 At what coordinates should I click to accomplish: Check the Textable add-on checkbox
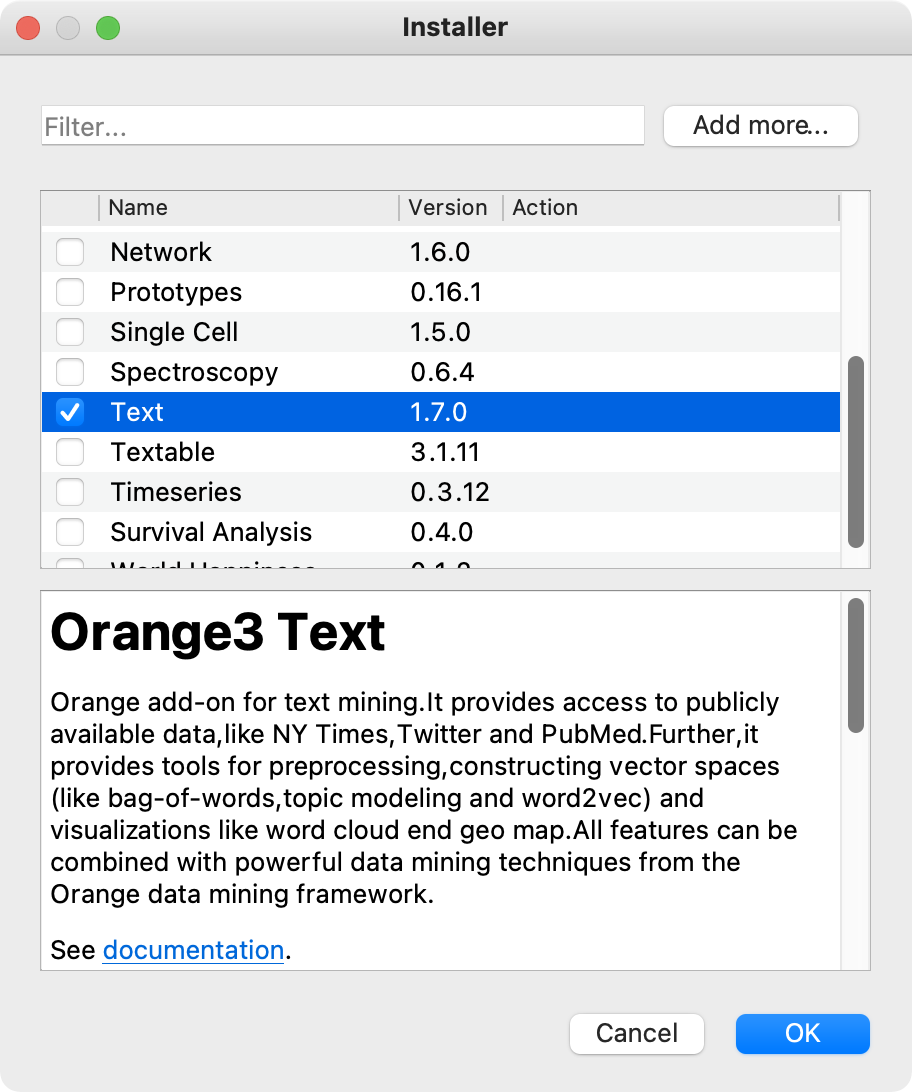coord(70,452)
